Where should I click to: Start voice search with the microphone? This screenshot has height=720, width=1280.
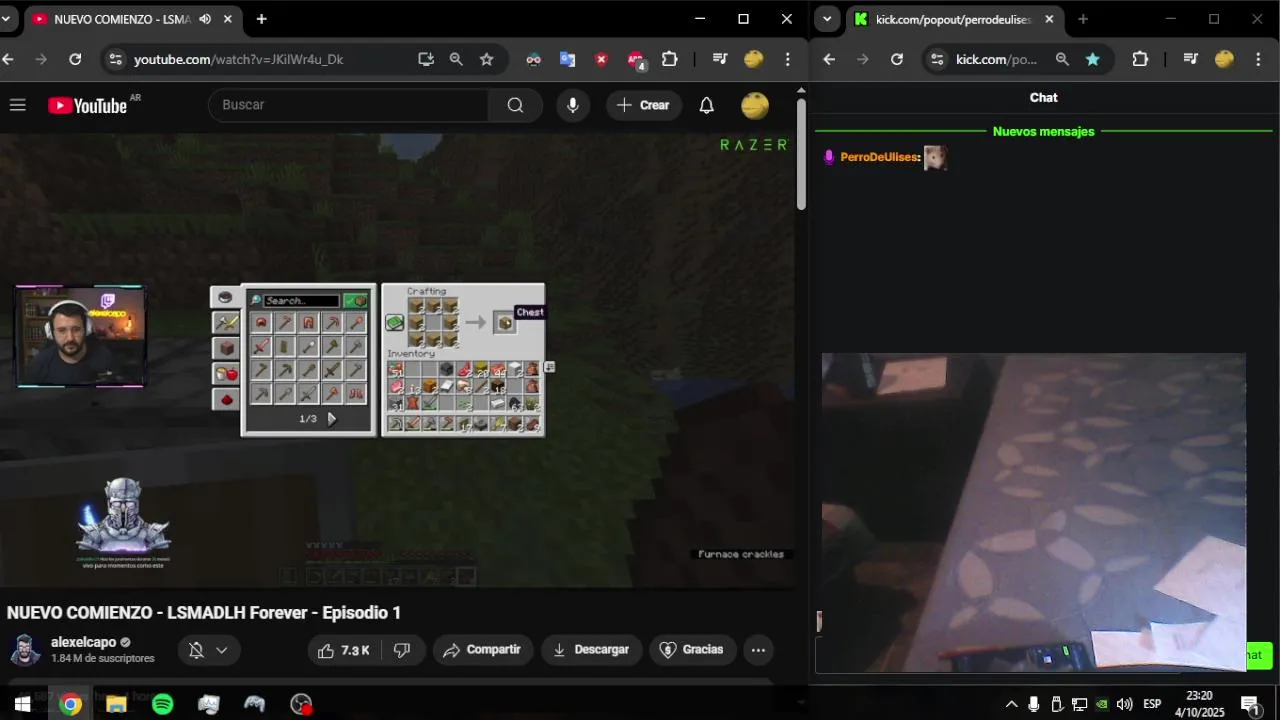coord(572,105)
